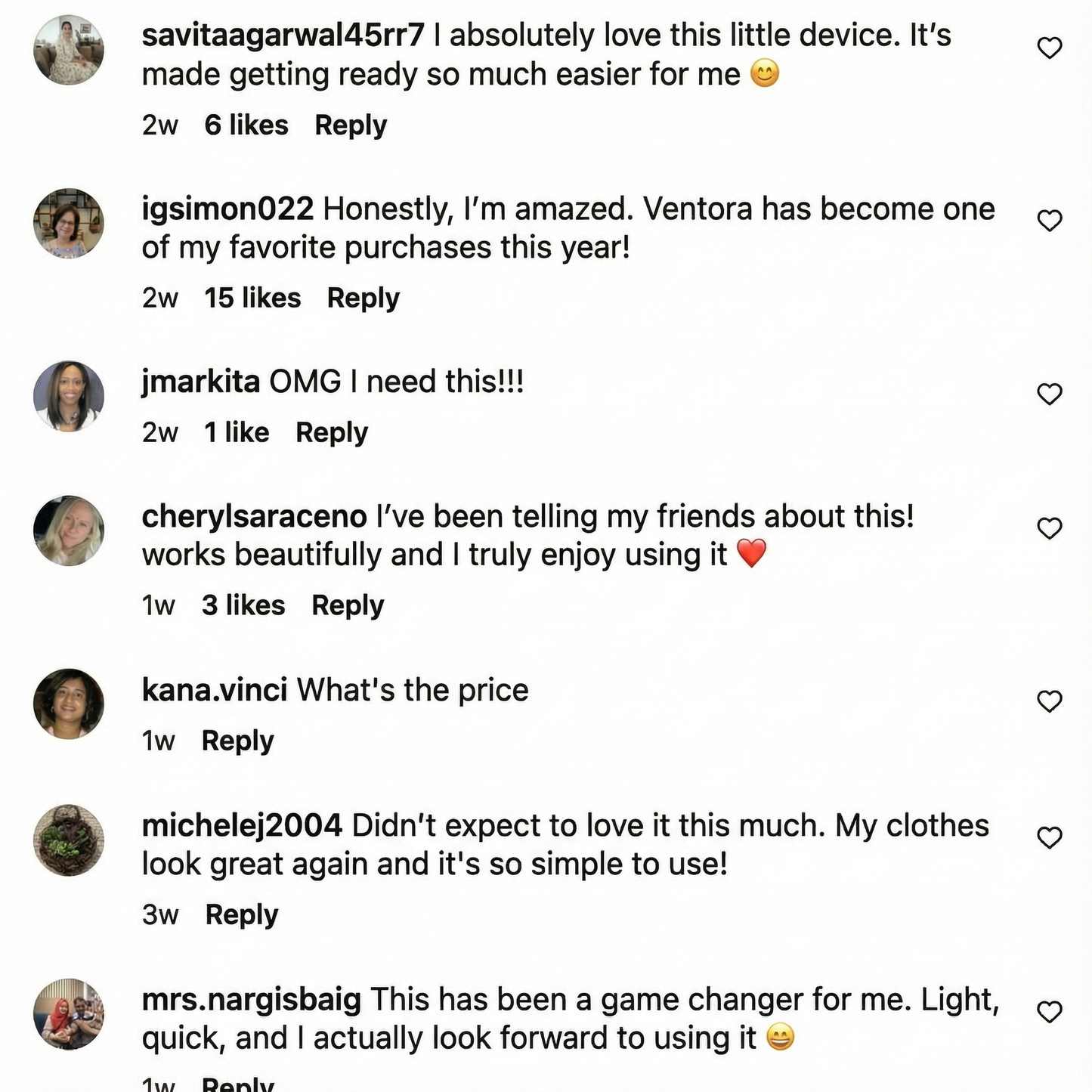1092x1092 pixels.
Task: Reply to jmarkita's comment
Action: click(332, 433)
